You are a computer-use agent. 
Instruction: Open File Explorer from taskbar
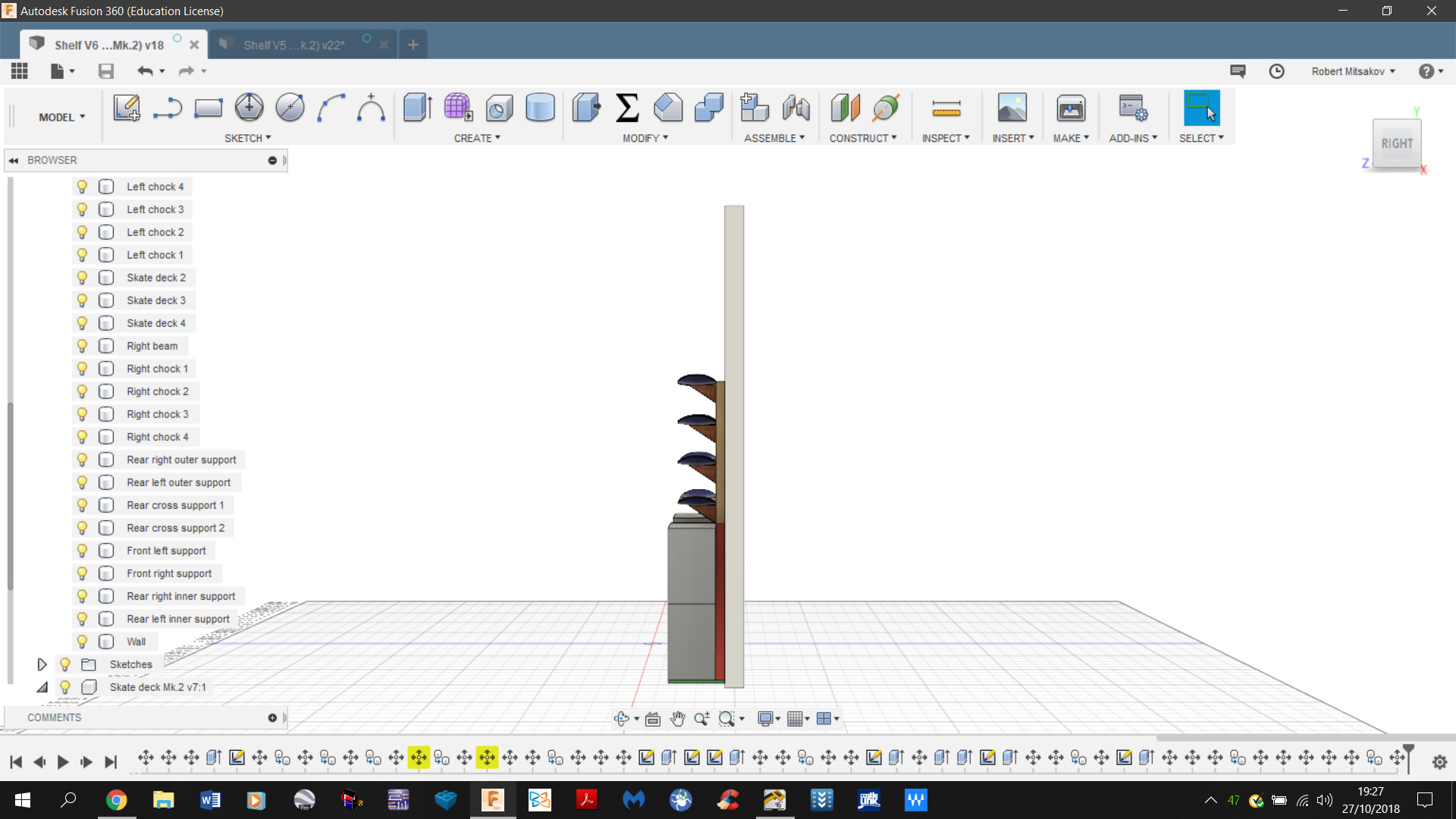(x=163, y=800)
